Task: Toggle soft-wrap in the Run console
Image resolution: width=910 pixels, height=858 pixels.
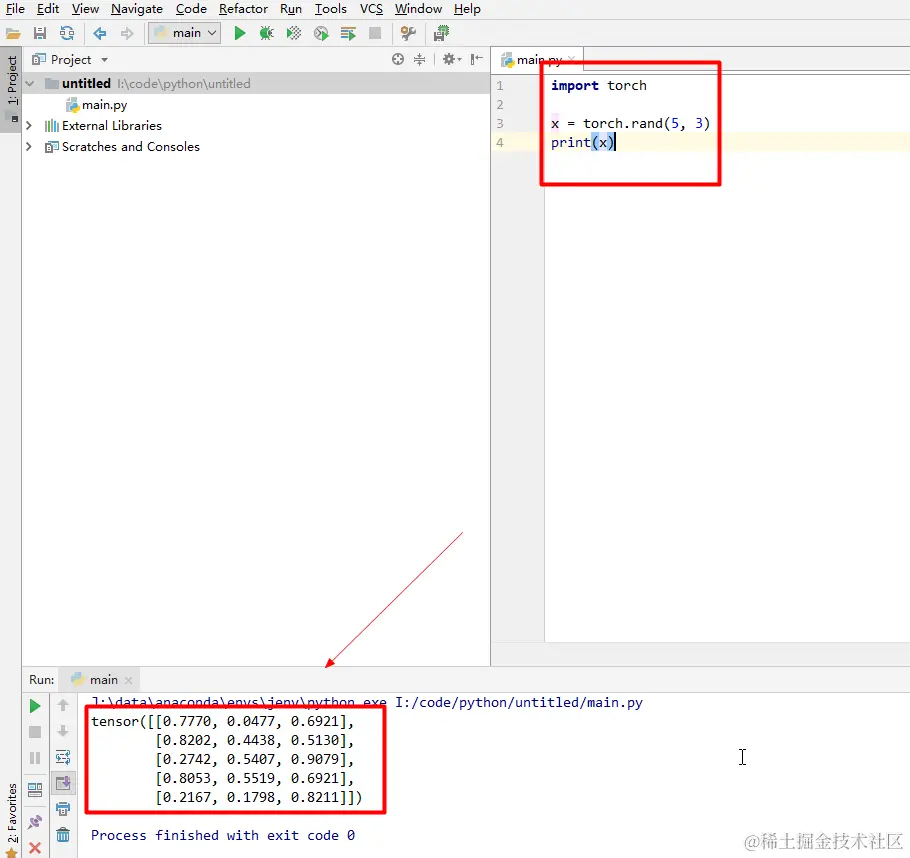Action: tap(63, 757)
